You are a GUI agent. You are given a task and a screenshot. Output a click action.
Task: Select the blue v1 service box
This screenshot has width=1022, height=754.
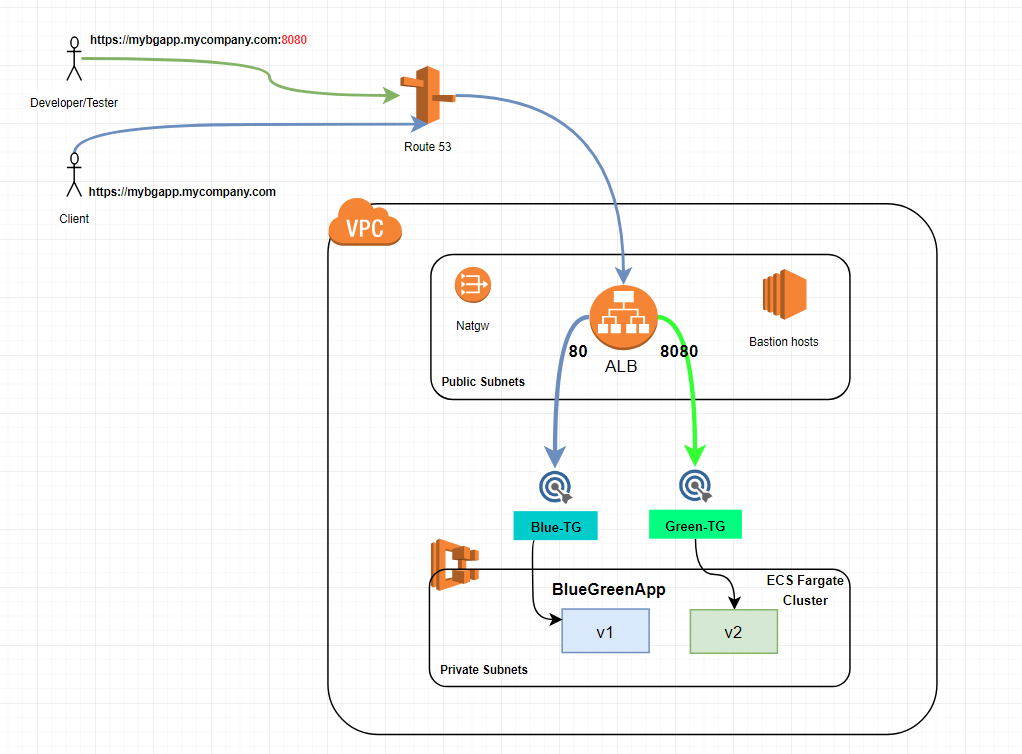click(x=605, y=631)
